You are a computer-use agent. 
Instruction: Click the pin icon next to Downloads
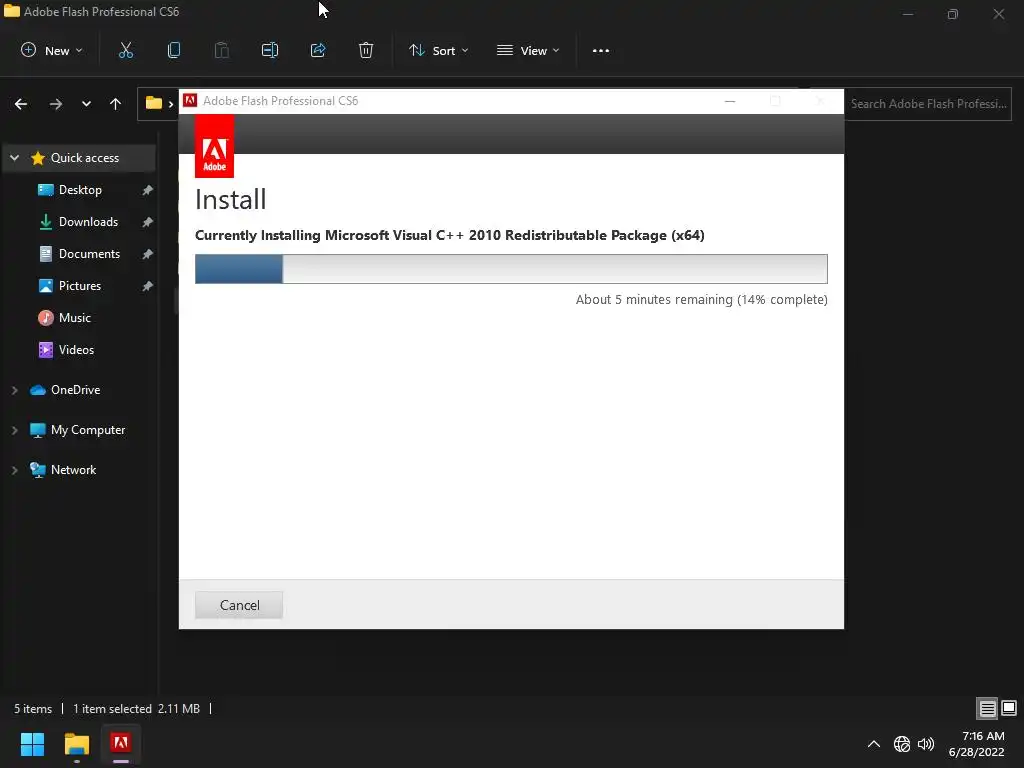point(148,222)
